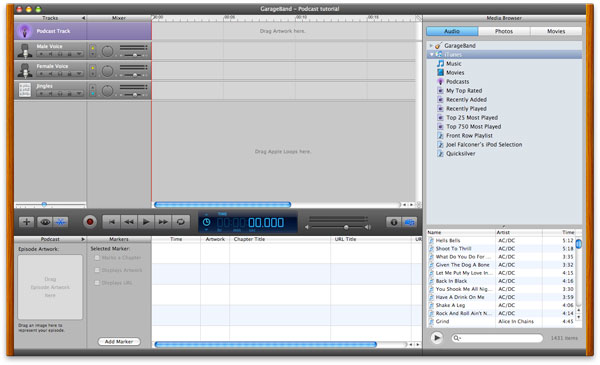
Task: Sort songs by the Artist column header
Action: [519, 232]
